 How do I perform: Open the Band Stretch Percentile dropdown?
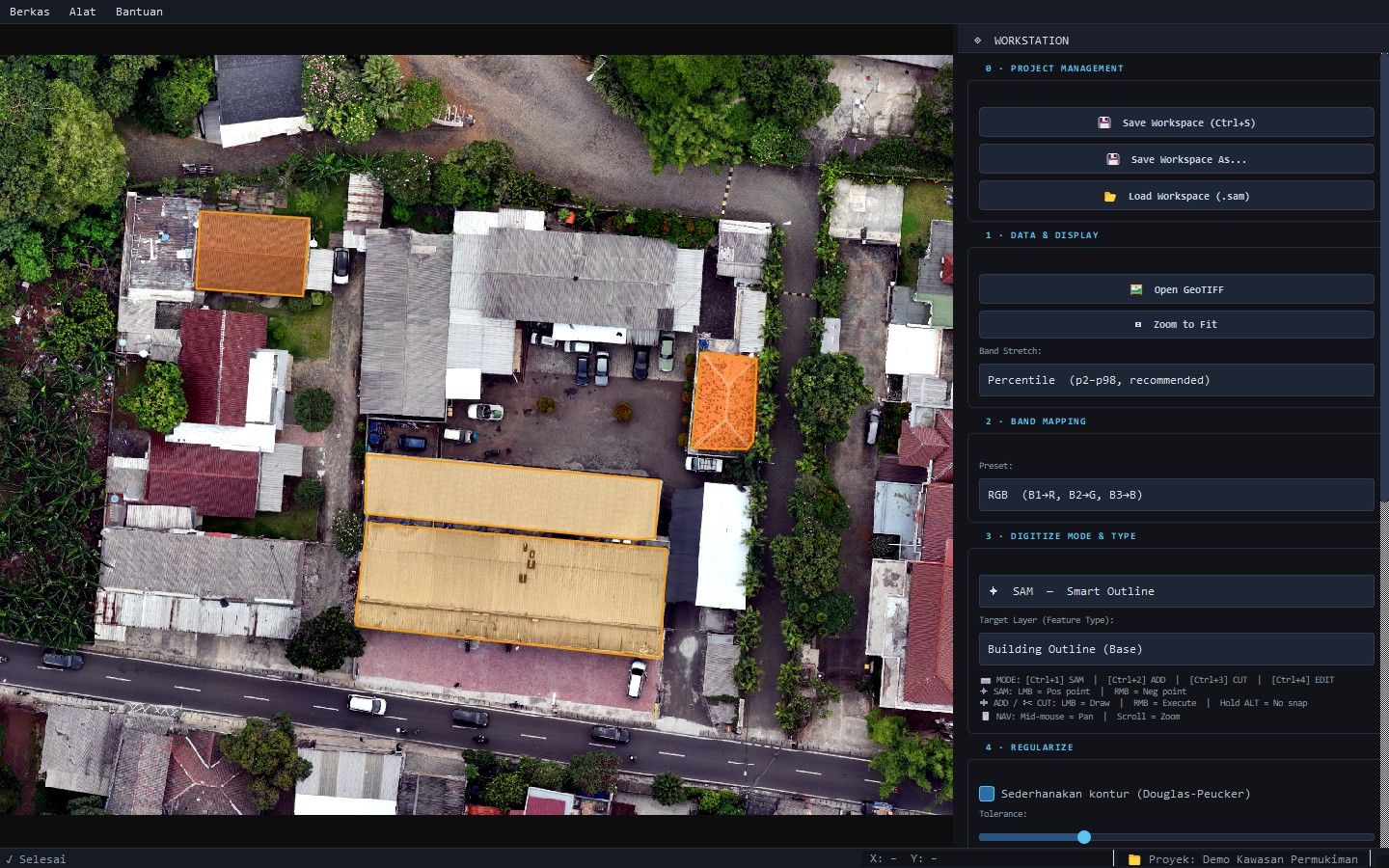[x=1176, y=380]
